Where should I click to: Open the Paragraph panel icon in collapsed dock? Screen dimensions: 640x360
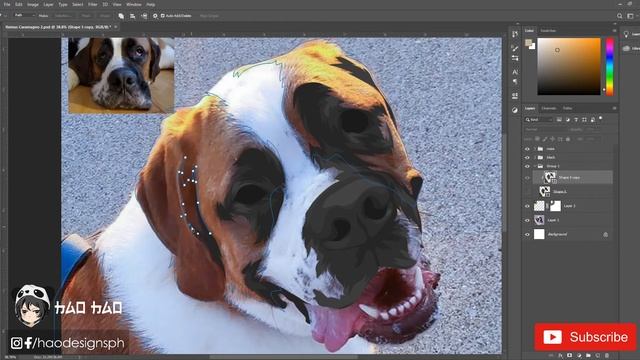tap(515, 82)
